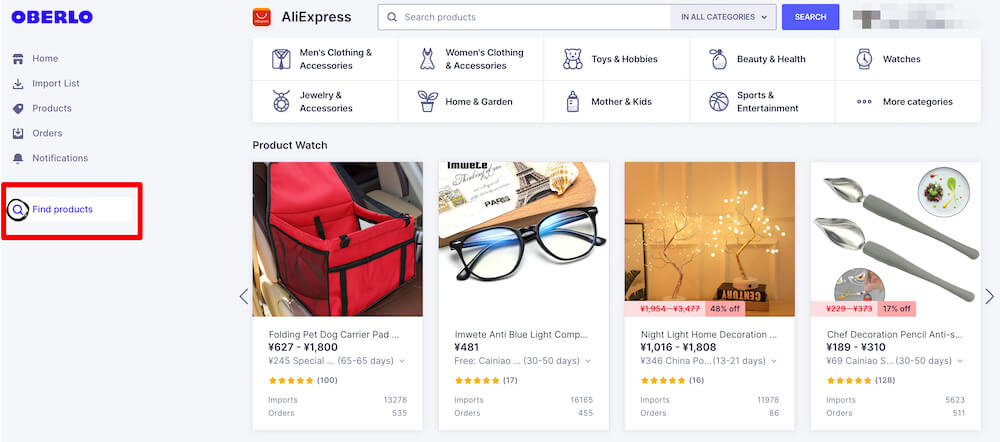Click the Oberlo logo
Screen dimensions: 1000x442
[x=52, y=17]
